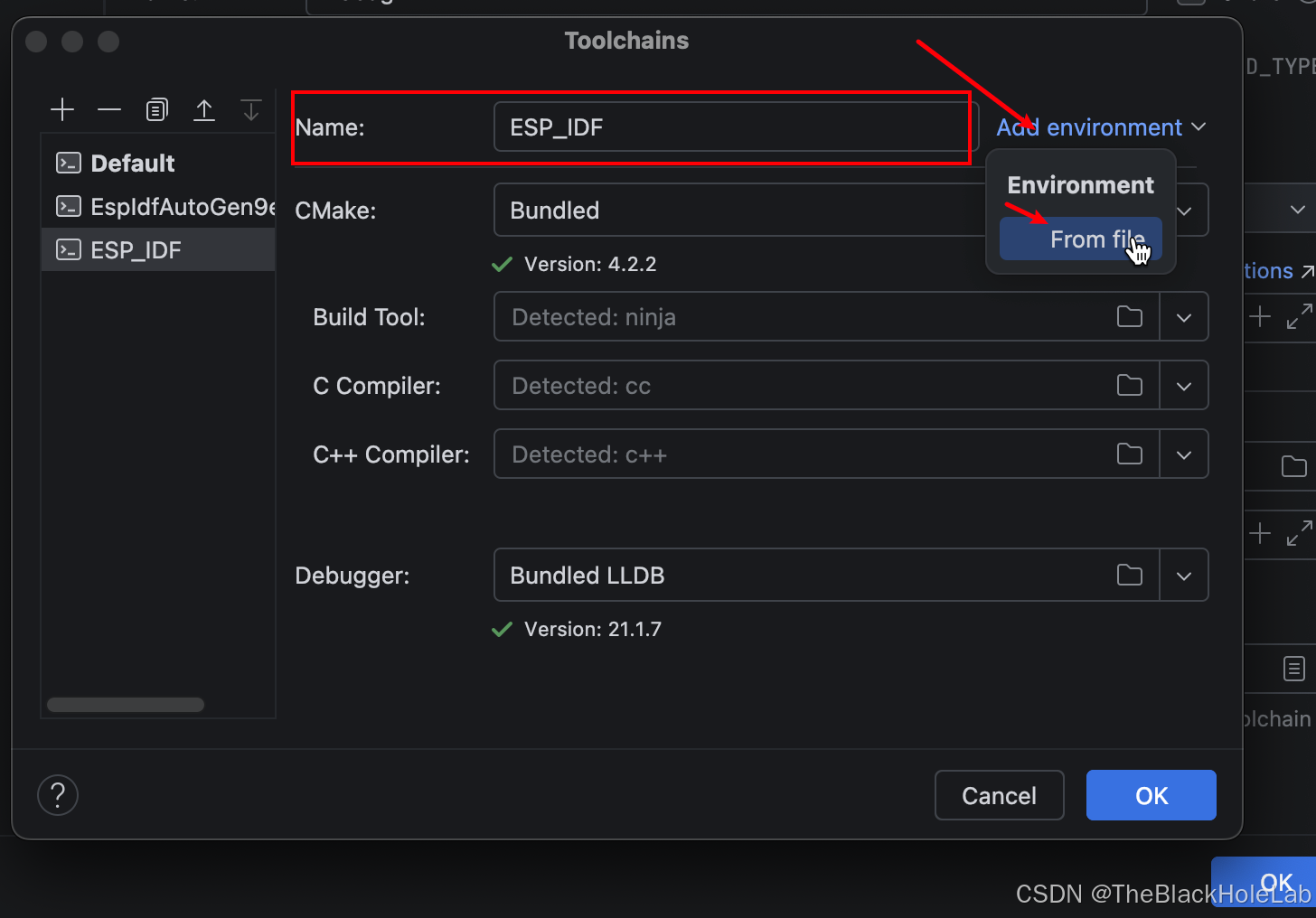Browse folder for C Compiler path

(x=1130, y=386)
